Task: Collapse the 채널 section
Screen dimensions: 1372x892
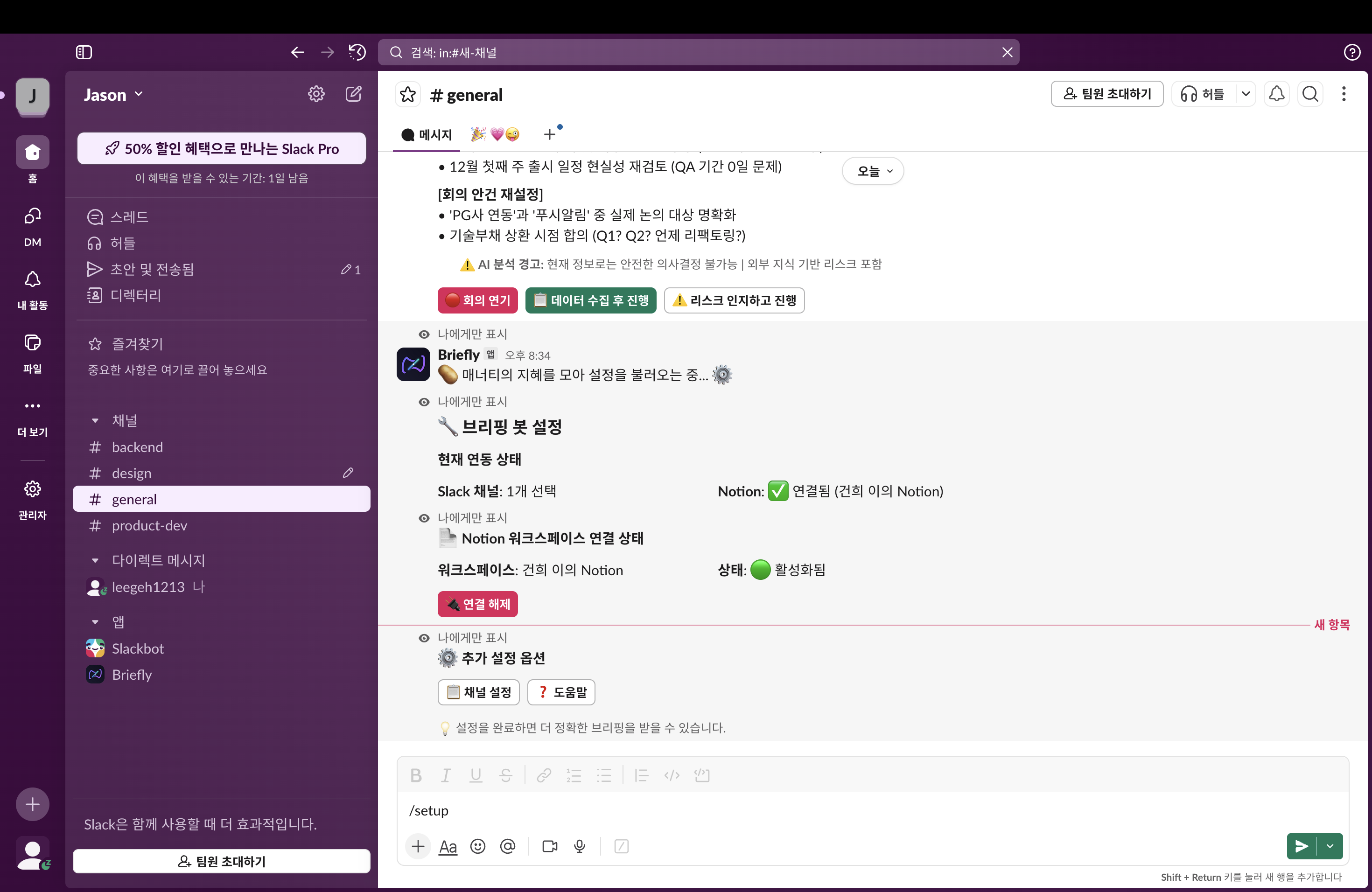Action: (95, 421)
